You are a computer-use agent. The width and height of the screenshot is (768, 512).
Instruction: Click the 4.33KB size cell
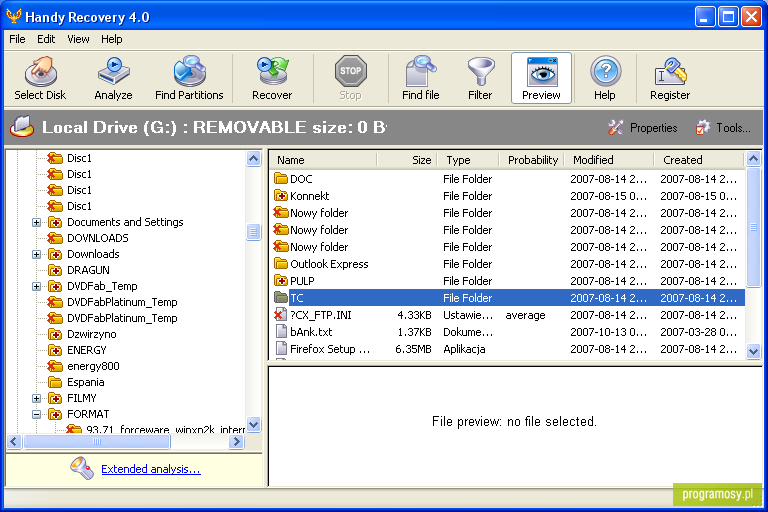point(414,315)
